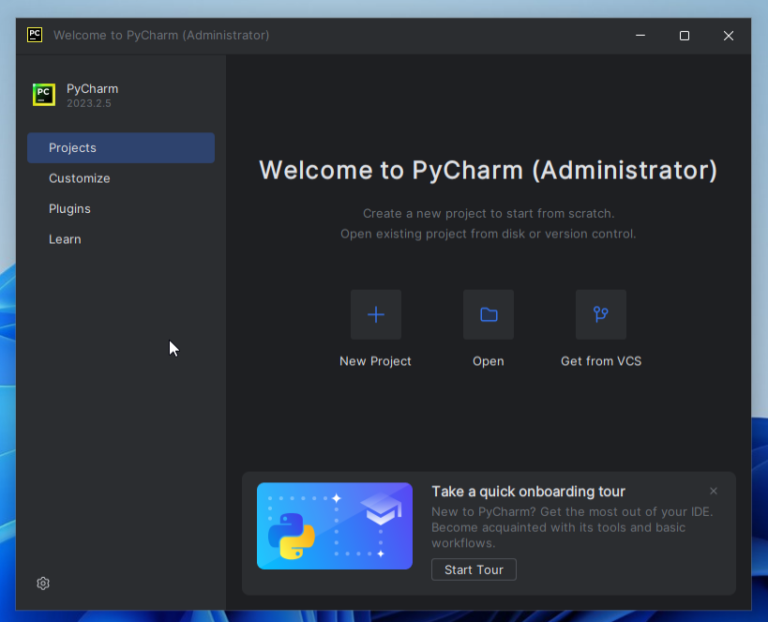Click the onboarding tour Python thumbnail

335,526
